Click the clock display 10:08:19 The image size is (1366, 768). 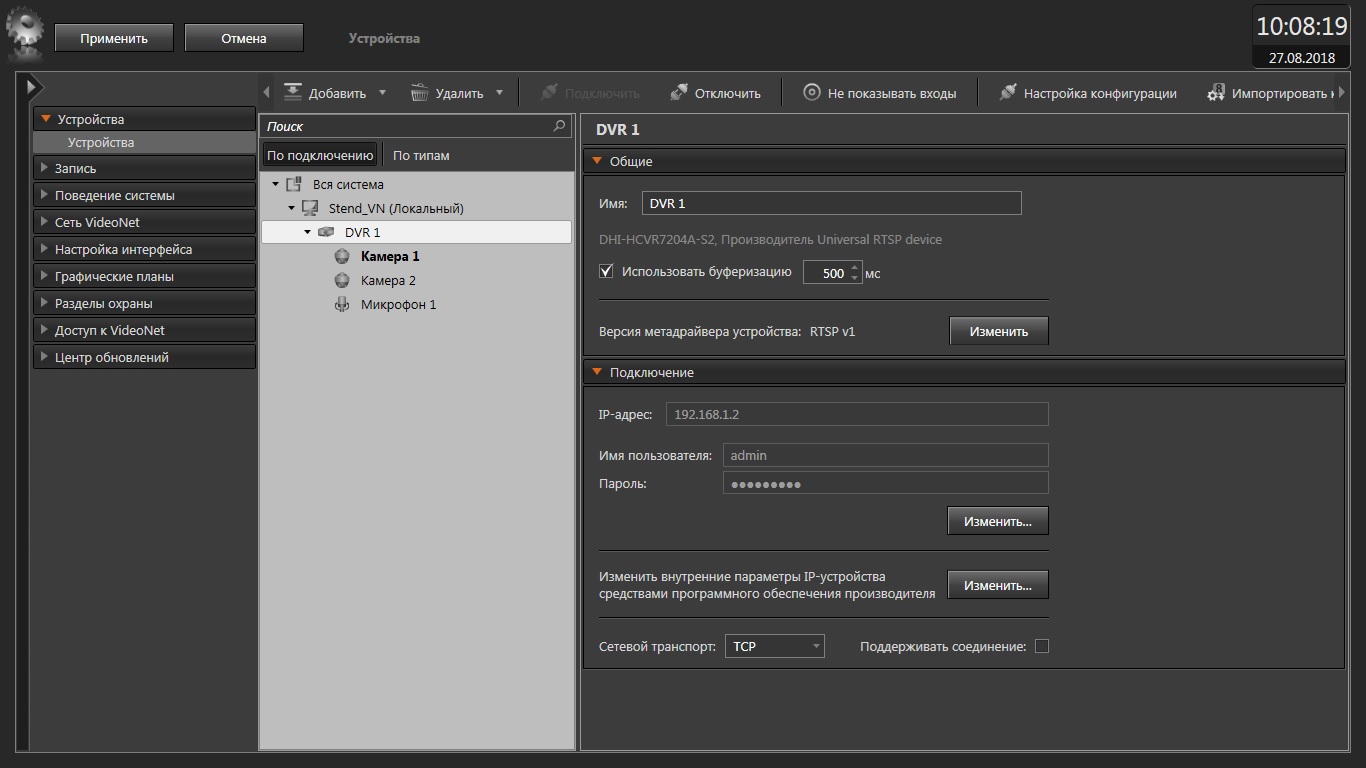coord(1301,26)
